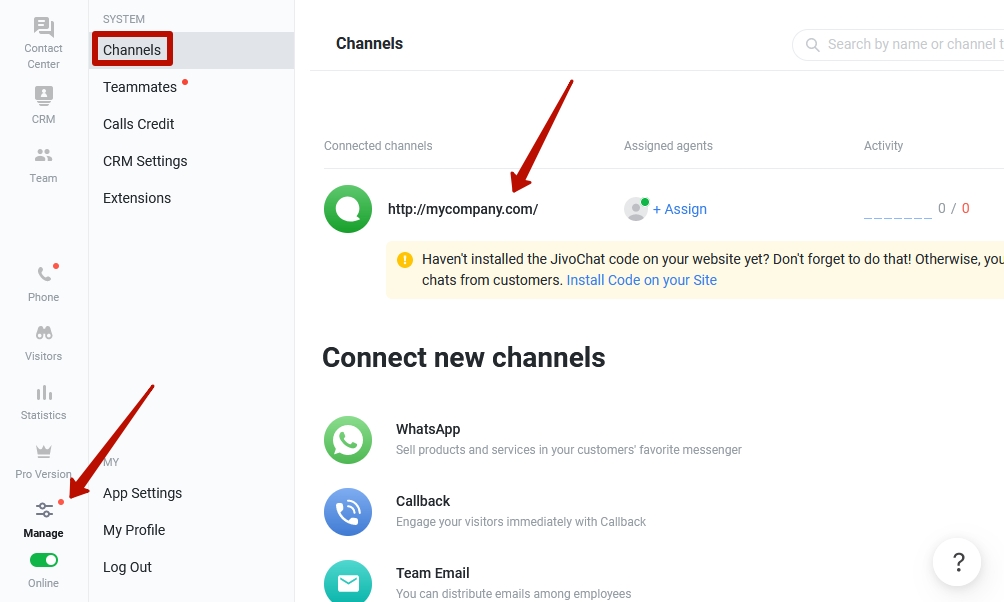Click the yellow warning exclamation icon
The image size is (1004, 602).
pos(405,259)
